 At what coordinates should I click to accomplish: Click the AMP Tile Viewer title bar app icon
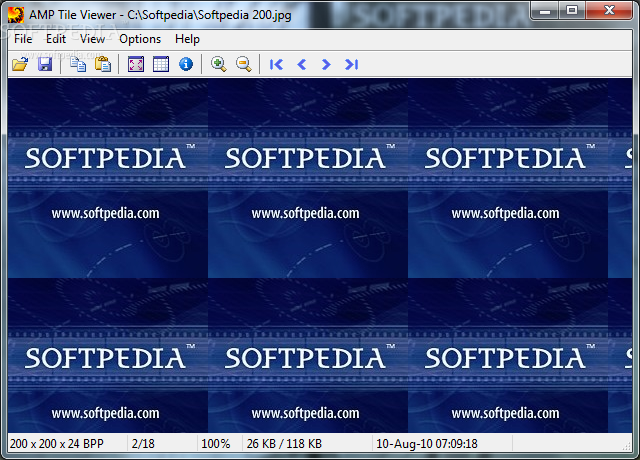pyautogui.click(x=16, y=15)
